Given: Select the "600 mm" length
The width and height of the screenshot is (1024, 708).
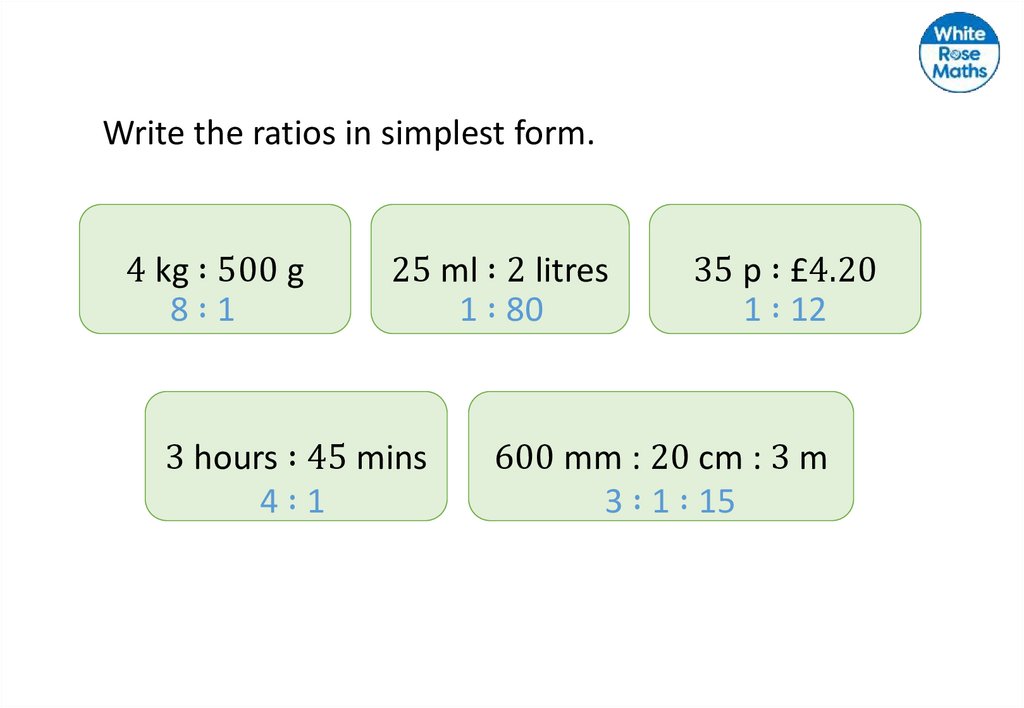Looking at the screenshot, I should 545,458.
